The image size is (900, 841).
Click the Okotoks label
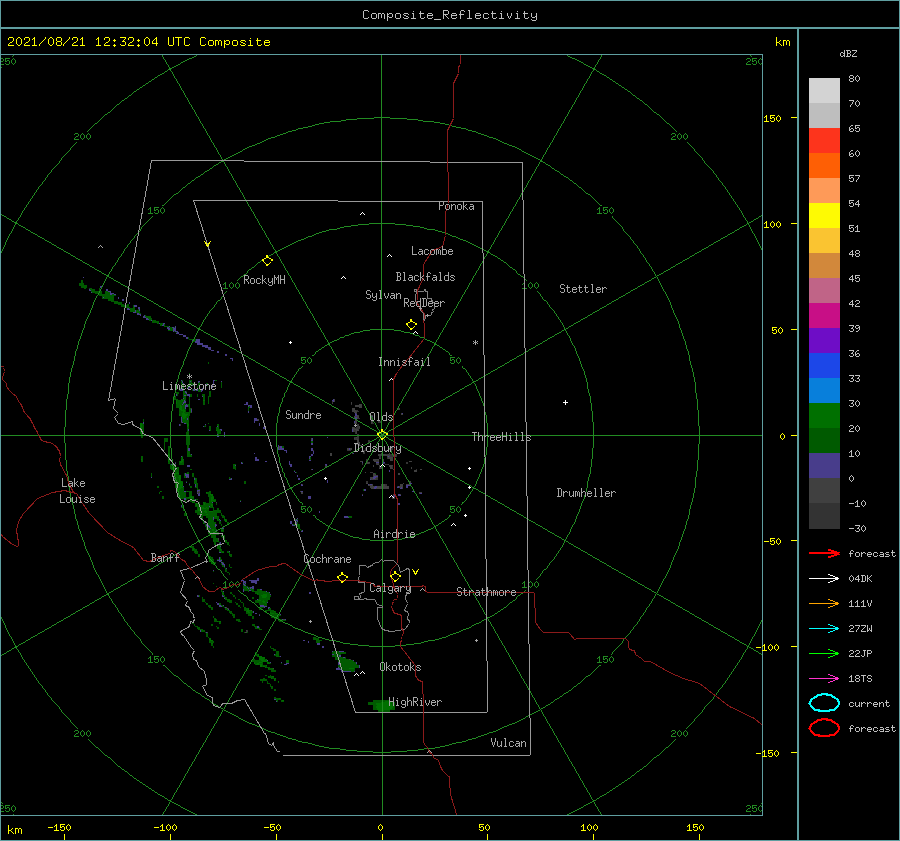[x=400, y=667]
